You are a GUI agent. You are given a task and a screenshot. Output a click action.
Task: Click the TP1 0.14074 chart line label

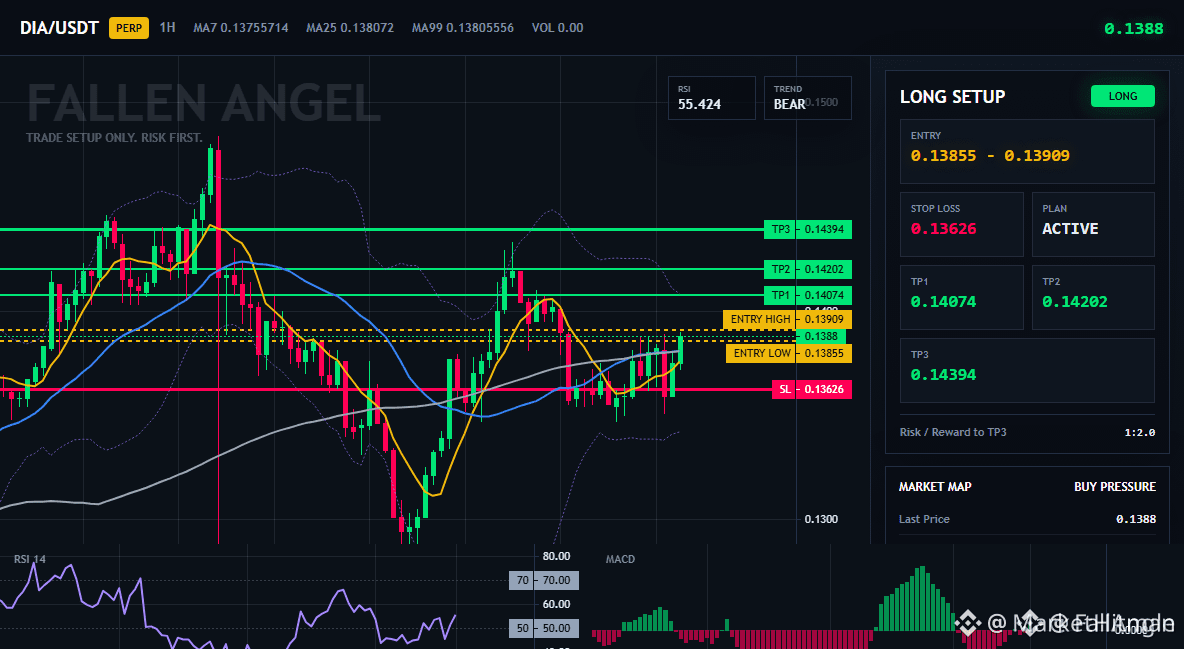point(808,295)
